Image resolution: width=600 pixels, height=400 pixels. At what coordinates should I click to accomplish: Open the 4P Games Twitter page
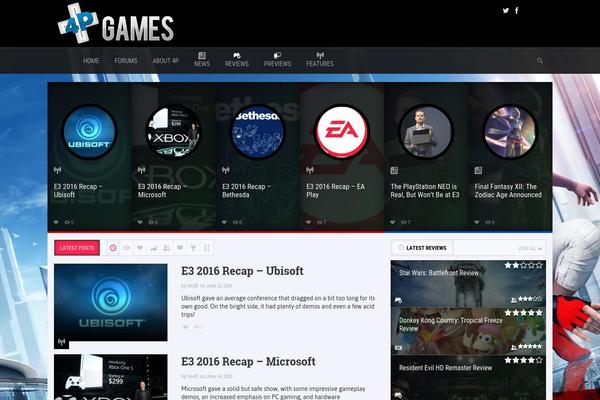pos(506,11)
